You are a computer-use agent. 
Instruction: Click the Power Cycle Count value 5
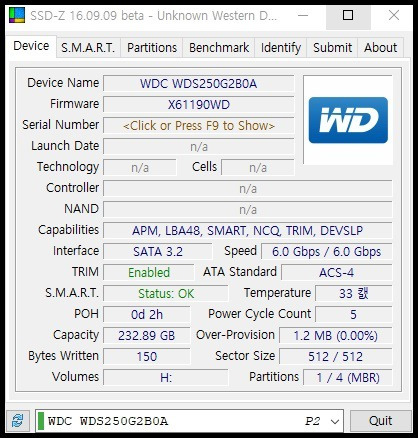(354, 315)
